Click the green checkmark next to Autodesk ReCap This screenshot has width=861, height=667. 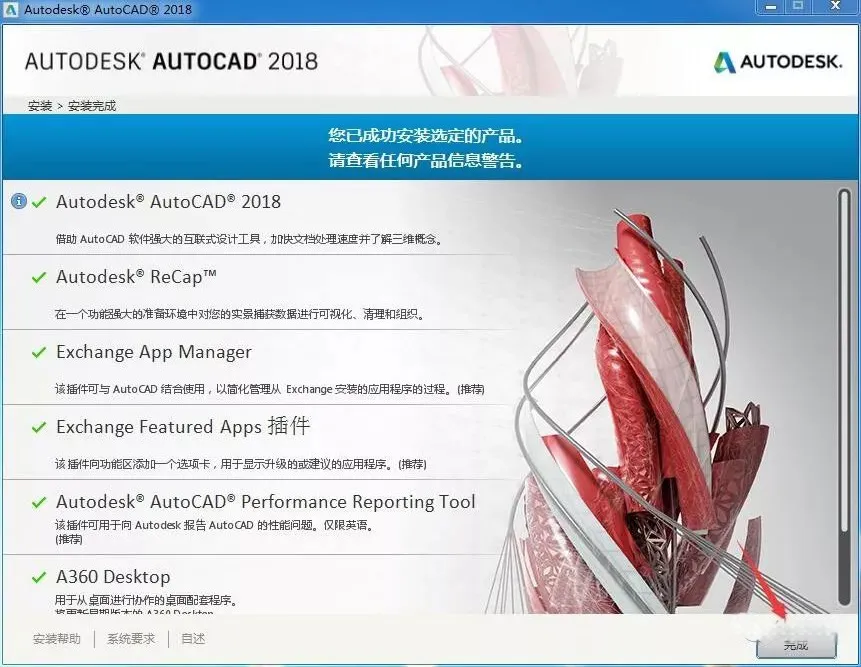click(38, 277)
